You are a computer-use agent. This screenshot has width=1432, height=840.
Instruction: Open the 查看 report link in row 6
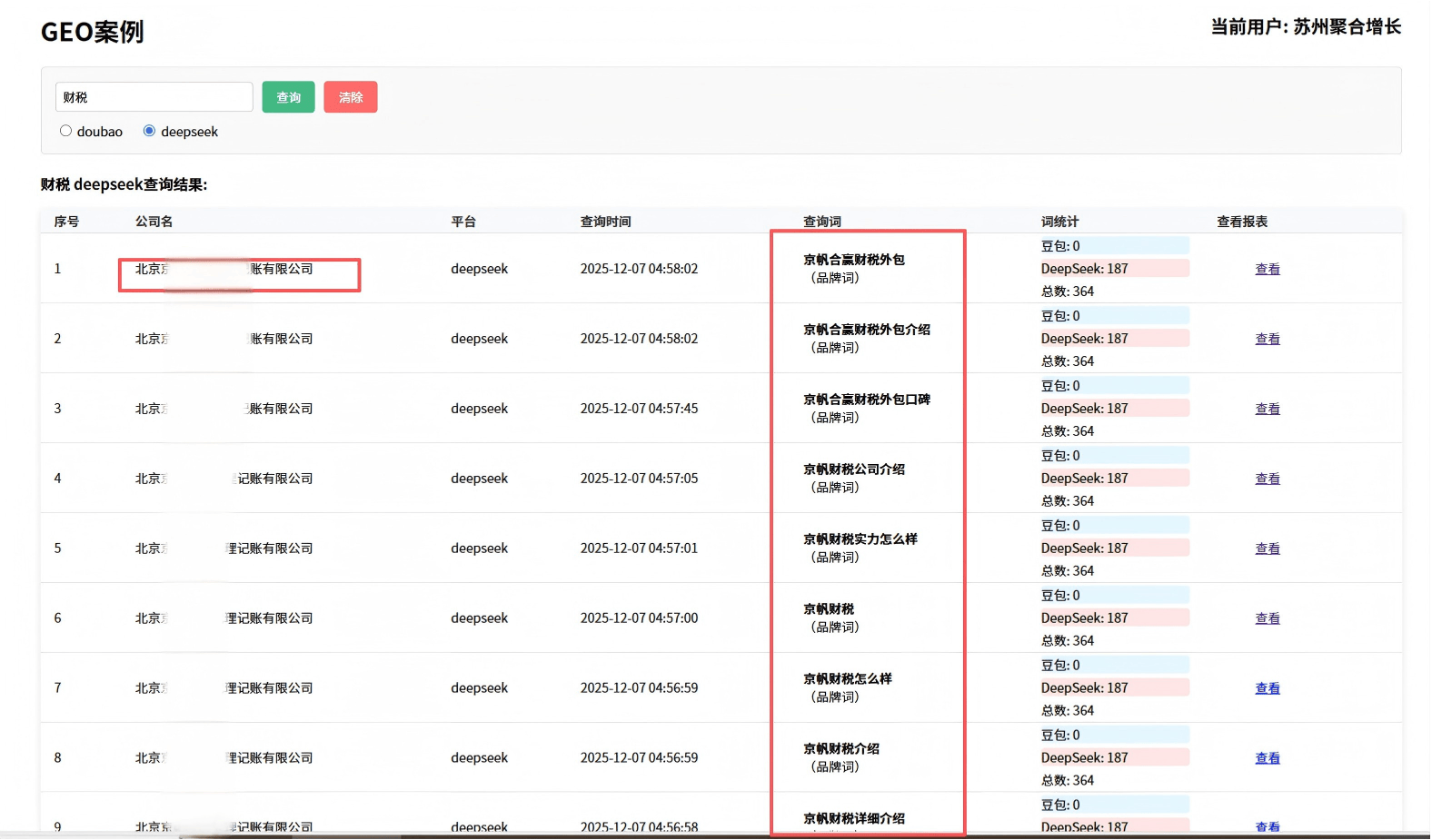click(x=1267, y=618)
